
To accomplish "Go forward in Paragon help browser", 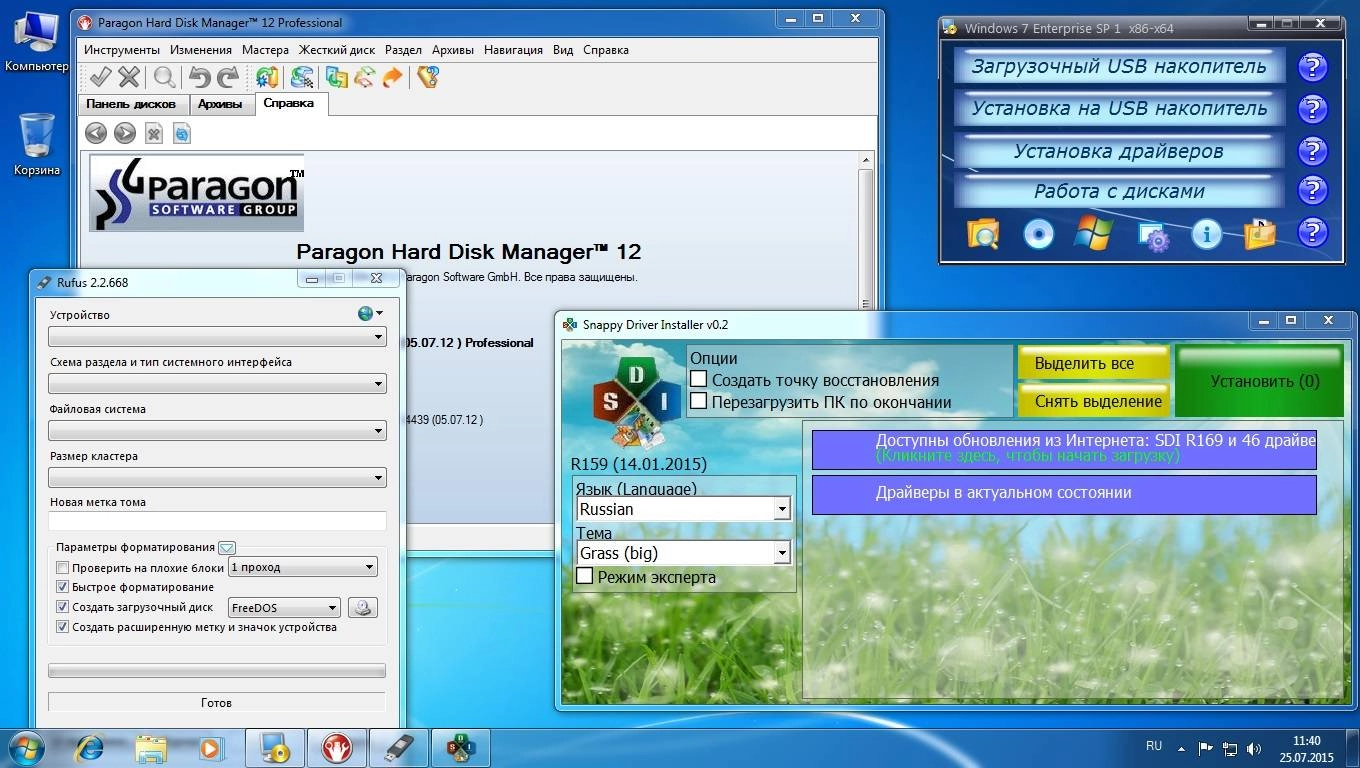I will tap(125, 133).
